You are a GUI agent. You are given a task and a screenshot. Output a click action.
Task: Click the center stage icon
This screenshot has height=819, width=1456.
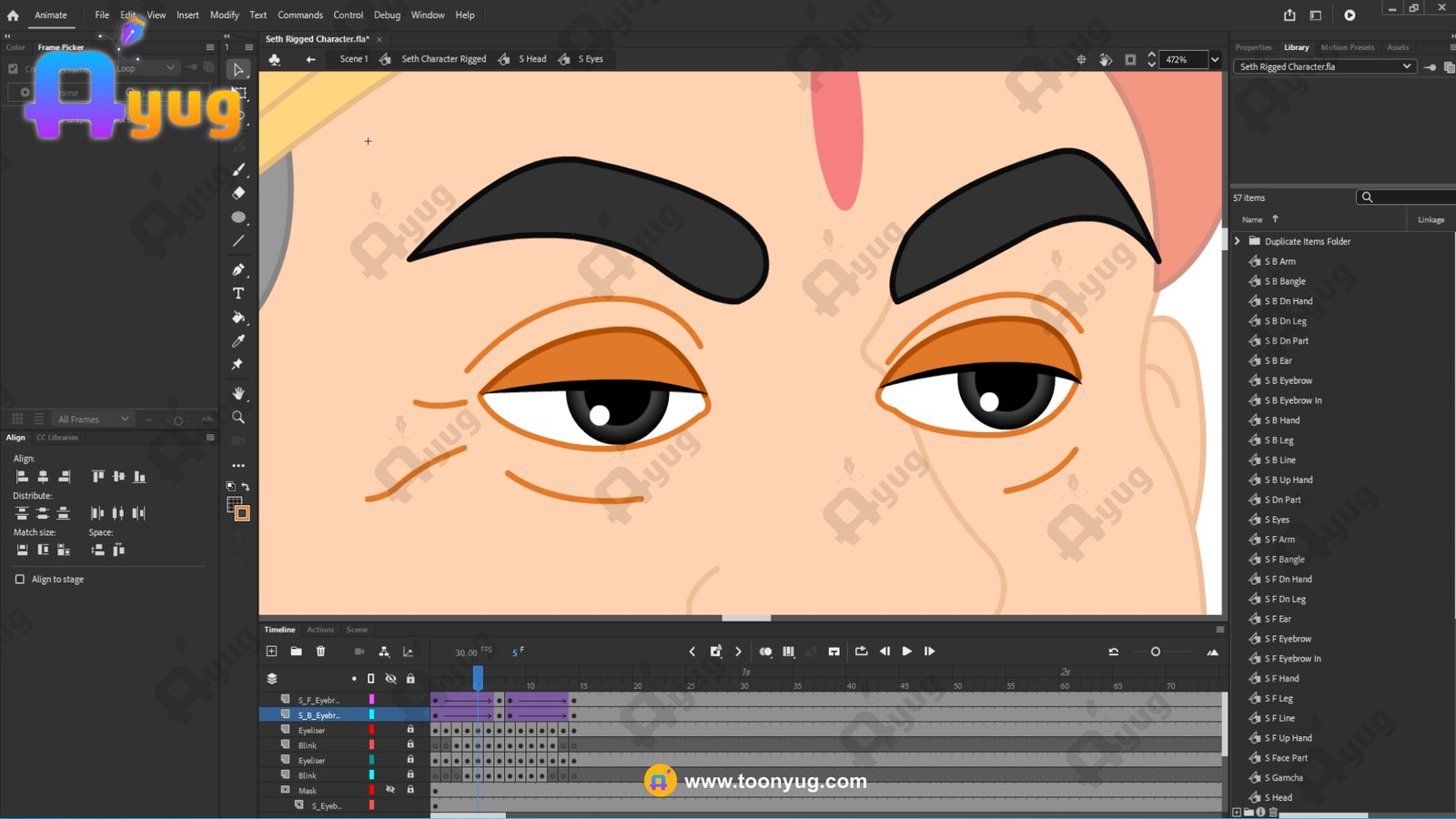coord(1081,59)
